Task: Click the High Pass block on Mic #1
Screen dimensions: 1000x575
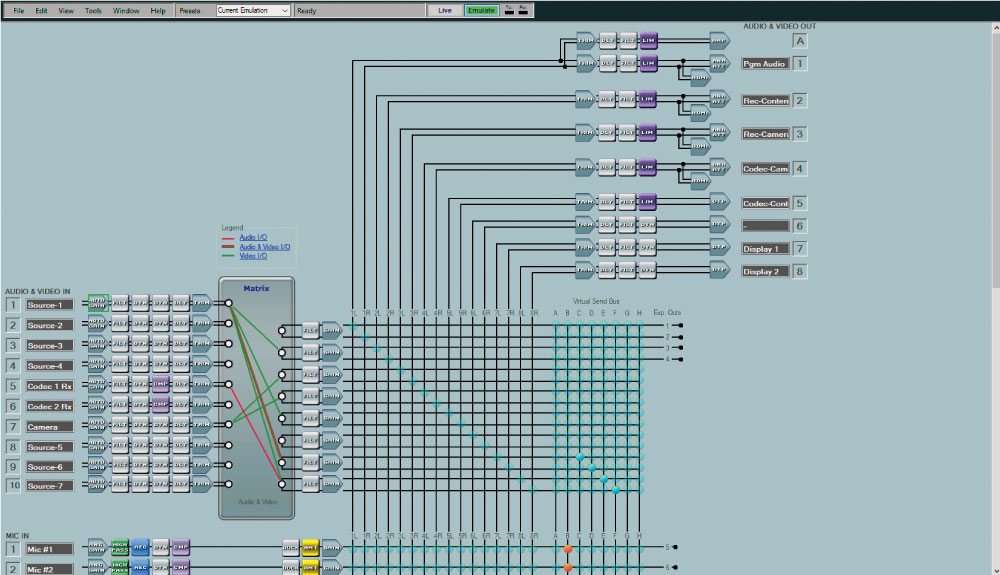Action: click(x=120, y=547)
